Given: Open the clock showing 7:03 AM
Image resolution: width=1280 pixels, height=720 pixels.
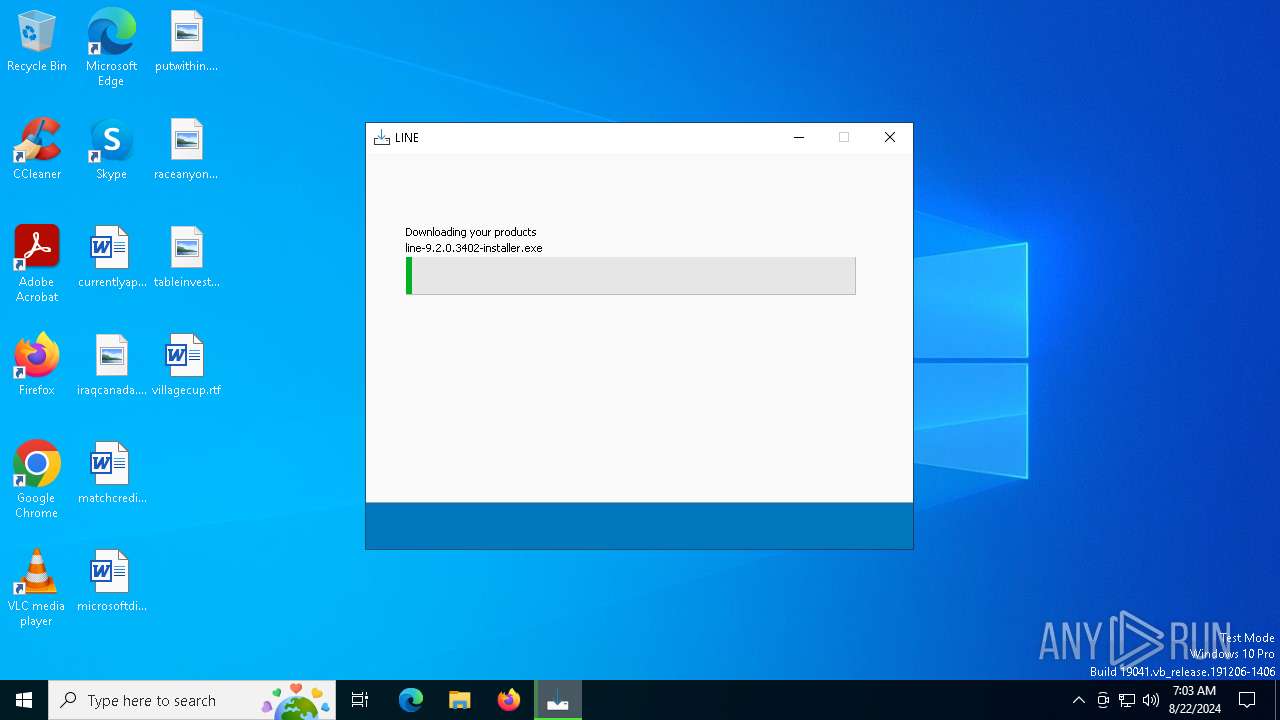Looking at the screenshot, I should coord(1194,700).
